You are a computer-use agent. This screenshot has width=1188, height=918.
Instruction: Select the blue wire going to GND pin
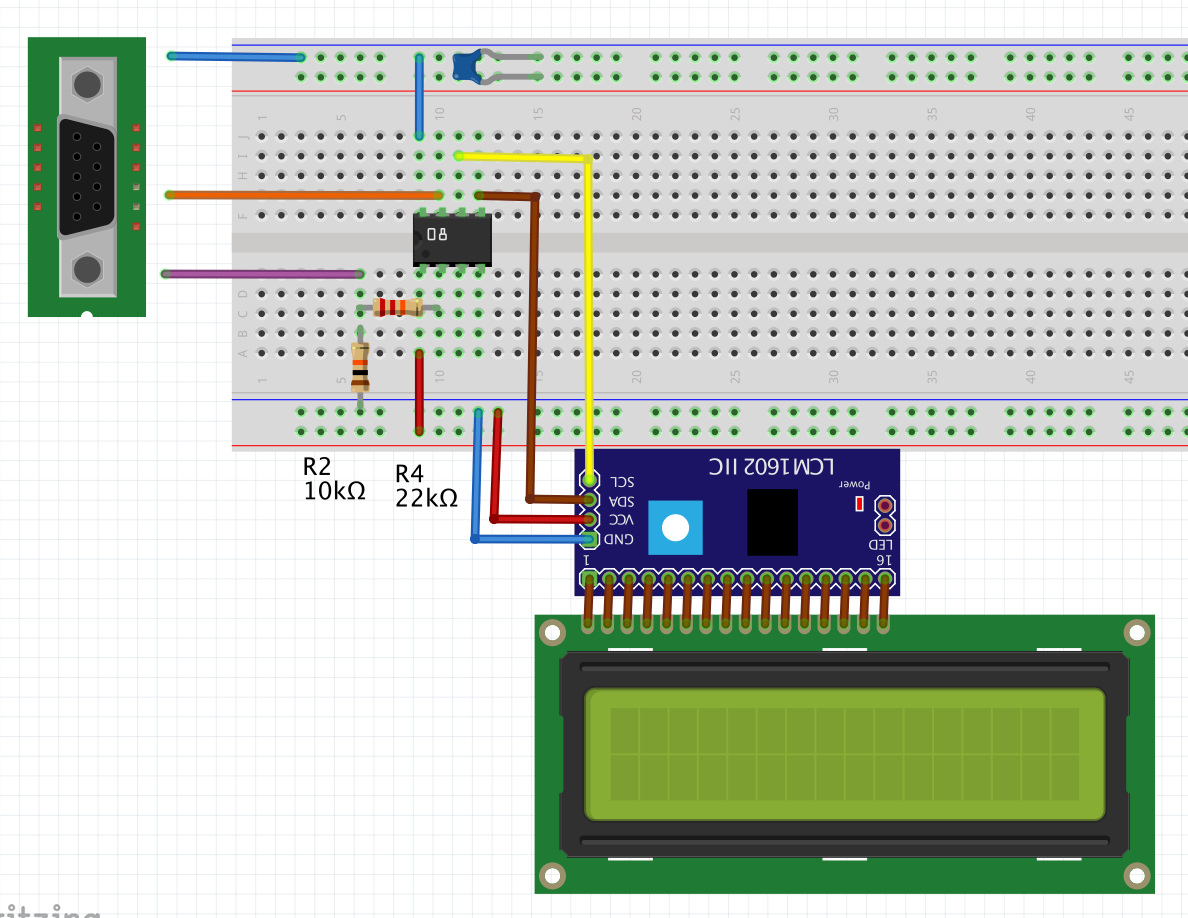click(476, 480)
